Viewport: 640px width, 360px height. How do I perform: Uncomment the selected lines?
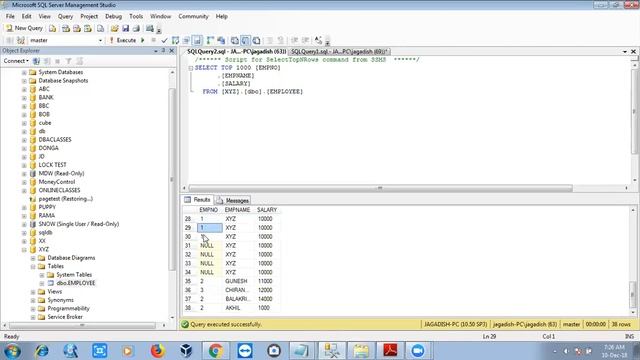pos(281,40)
